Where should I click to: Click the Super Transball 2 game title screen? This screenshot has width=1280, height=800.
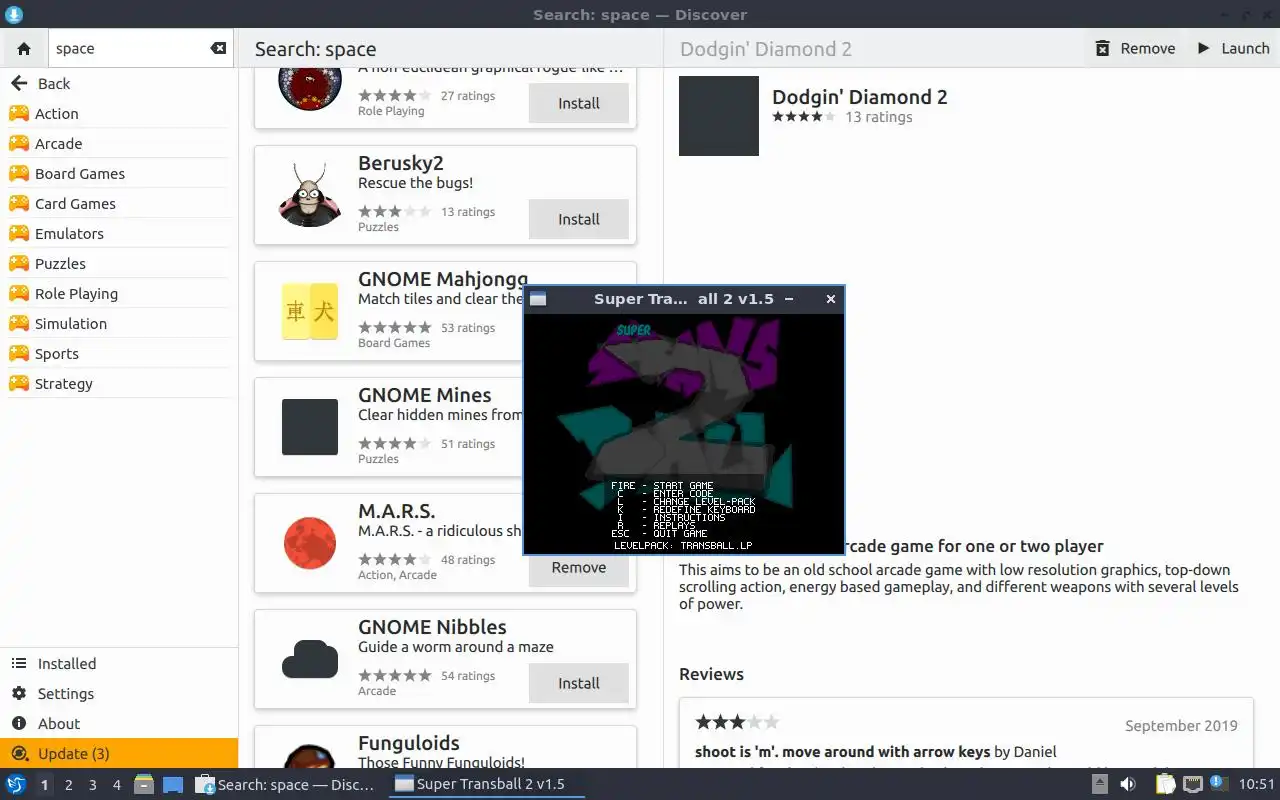(684, 433)
